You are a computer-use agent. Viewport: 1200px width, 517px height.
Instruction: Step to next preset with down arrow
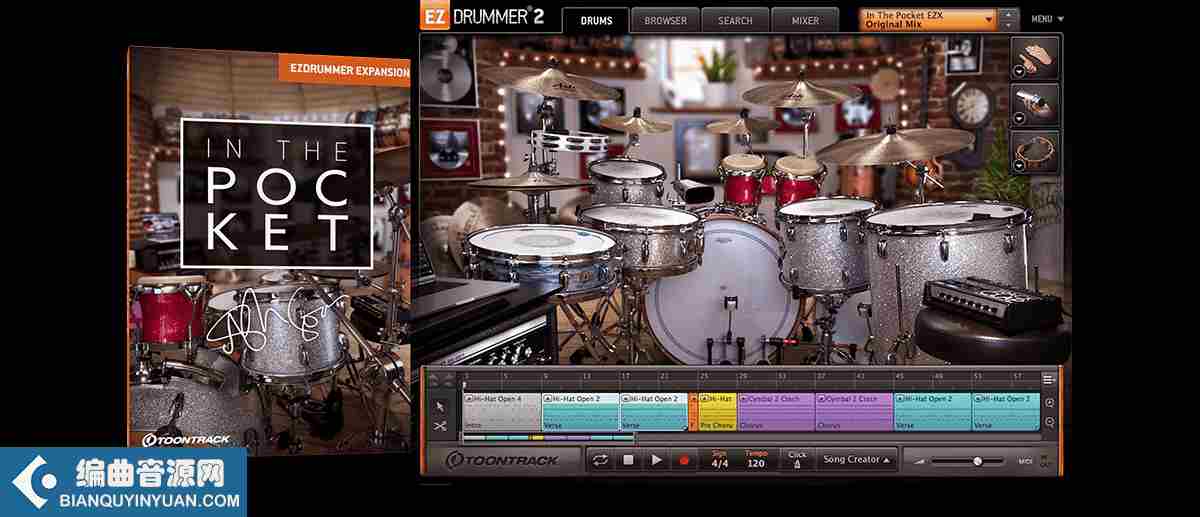[x=1009, y=25]
